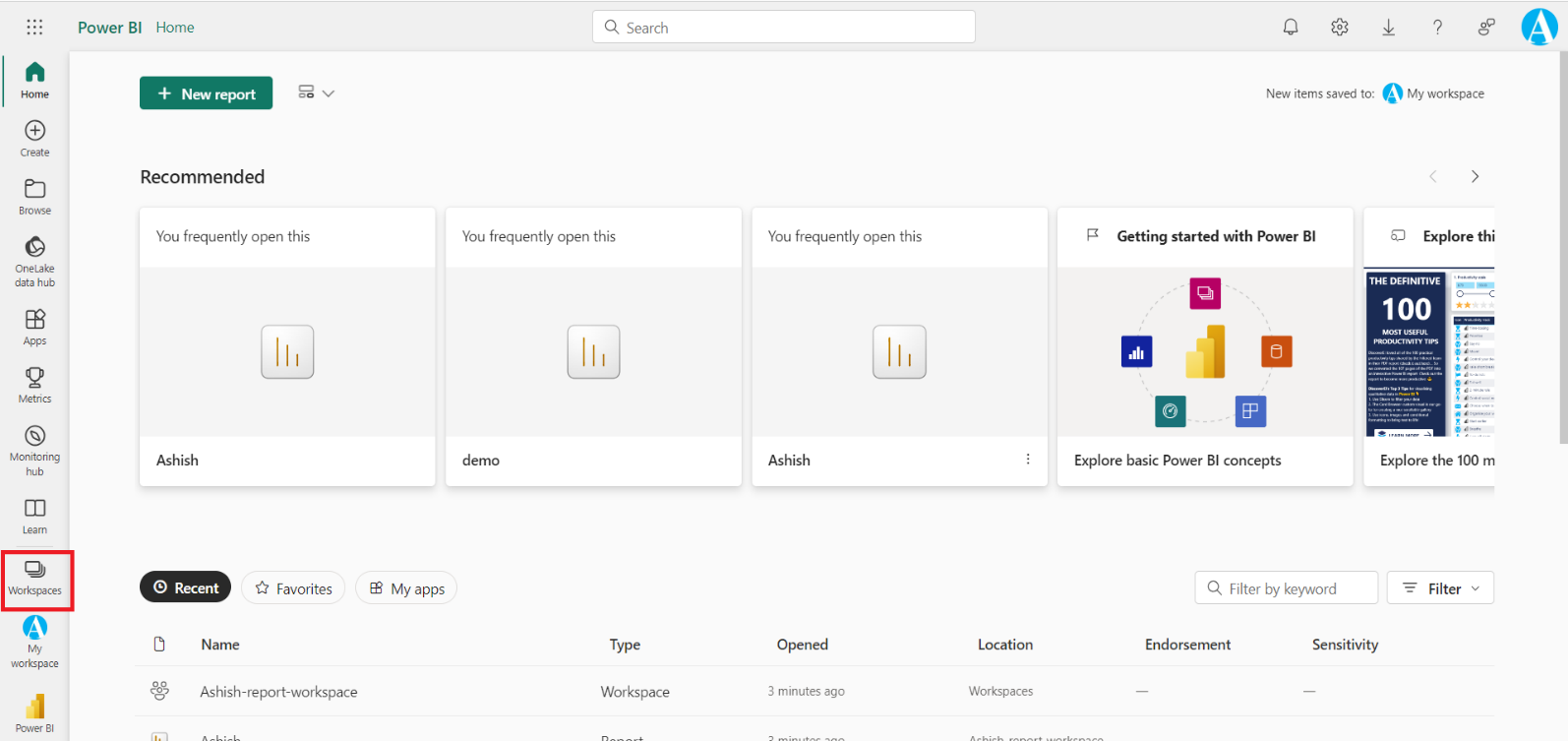The image size is (1568, 741).
Task: Open the help question mark icon
Action: (1437, 28)
